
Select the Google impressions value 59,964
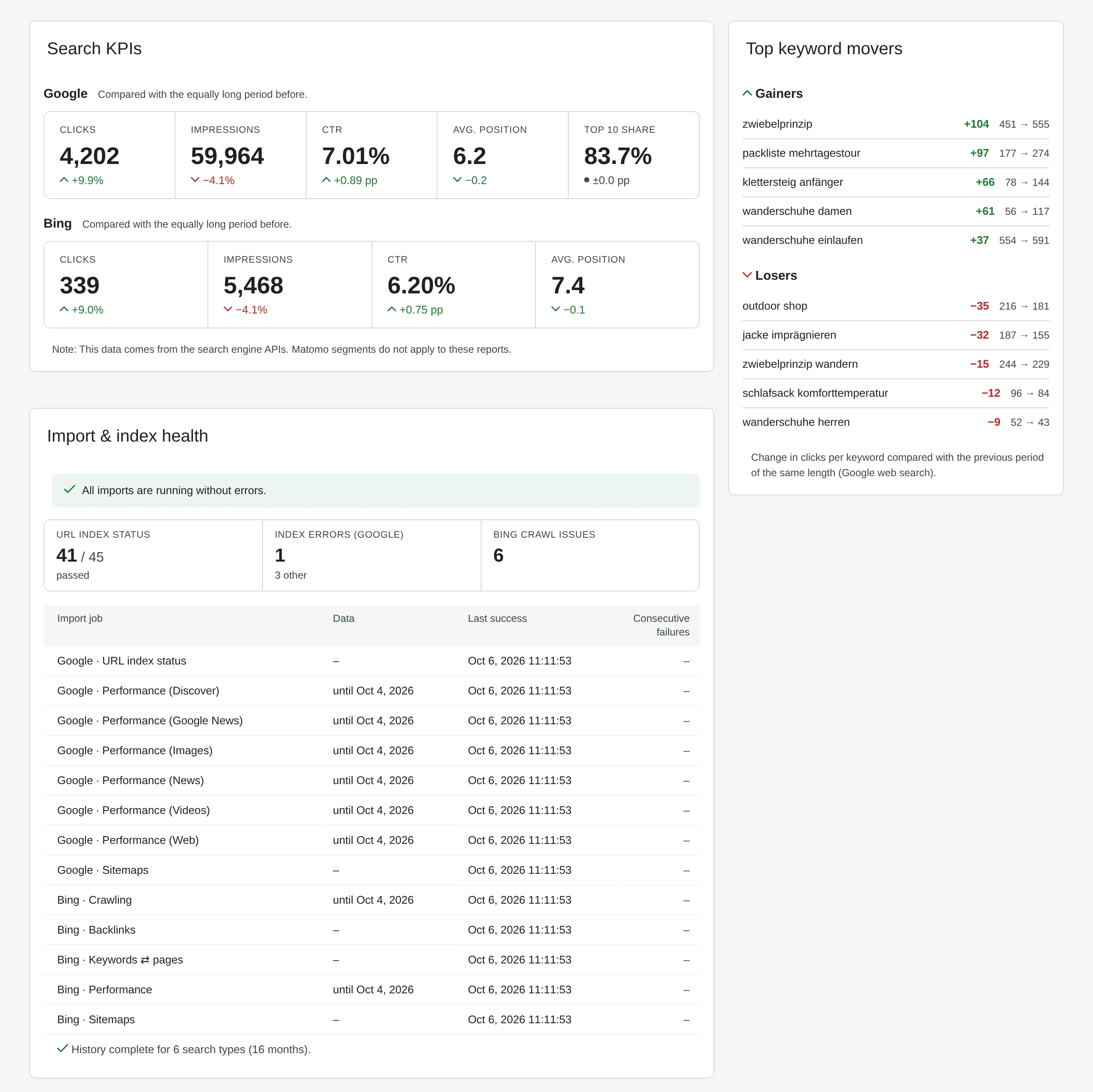pyautogui.click(x=228, y=156)
